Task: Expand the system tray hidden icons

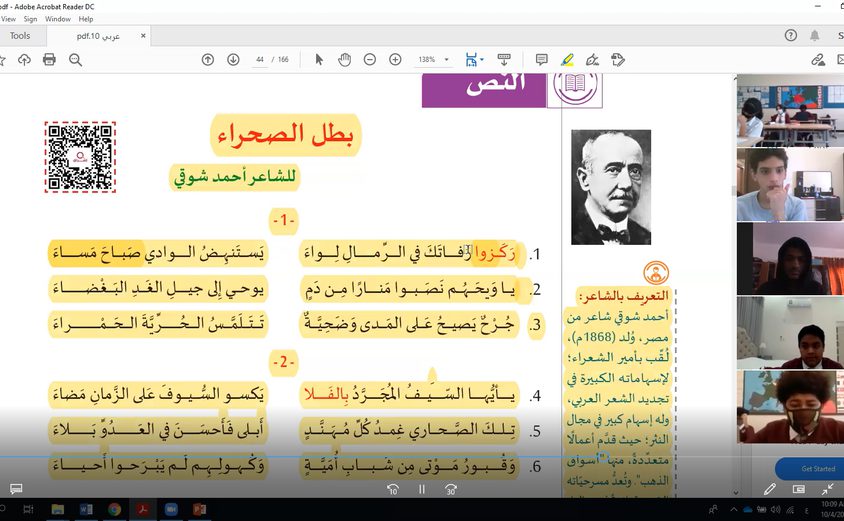Action: click(733, 509)
